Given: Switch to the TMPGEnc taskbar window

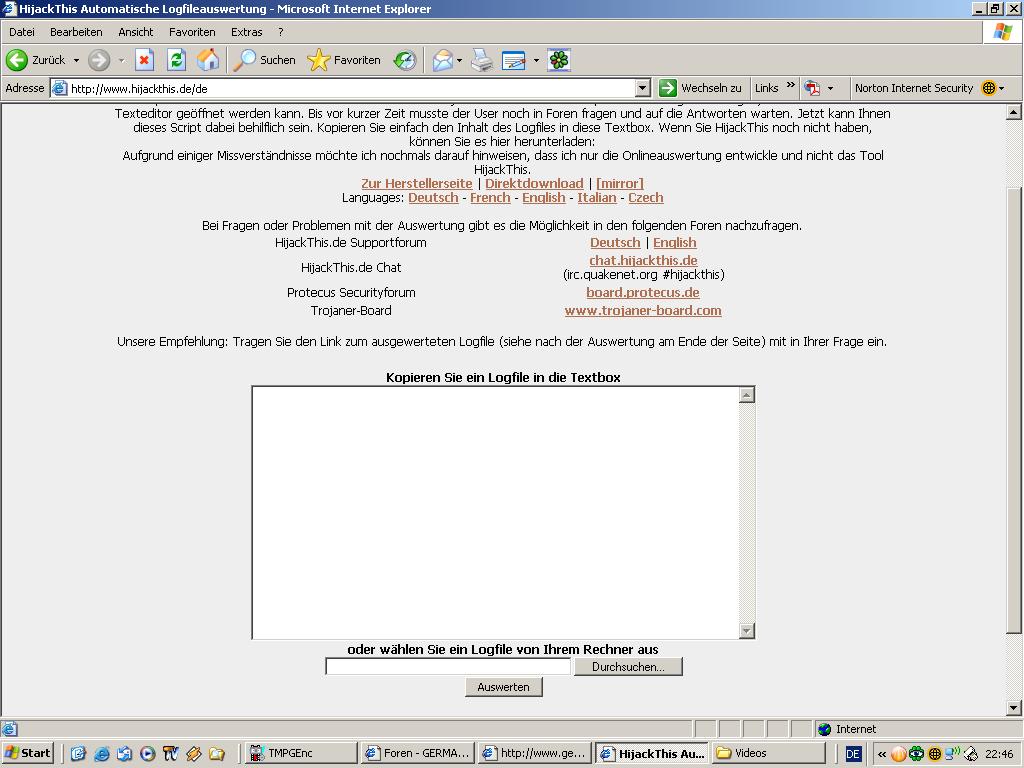Looking at the screenshot, I should click(302, 754).
